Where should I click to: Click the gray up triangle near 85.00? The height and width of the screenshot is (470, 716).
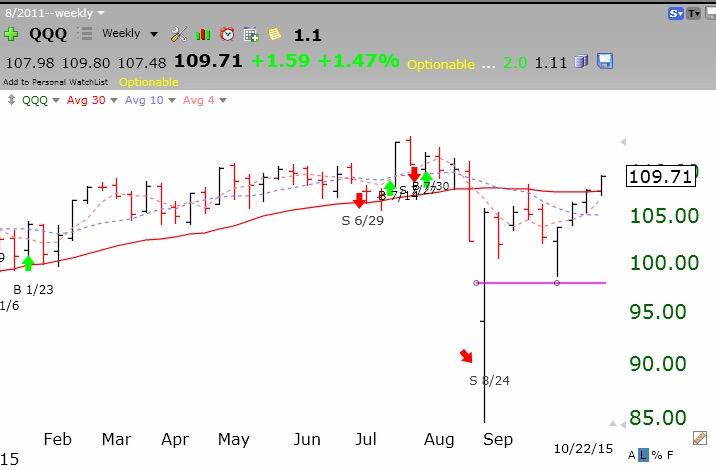pos(613,424)
